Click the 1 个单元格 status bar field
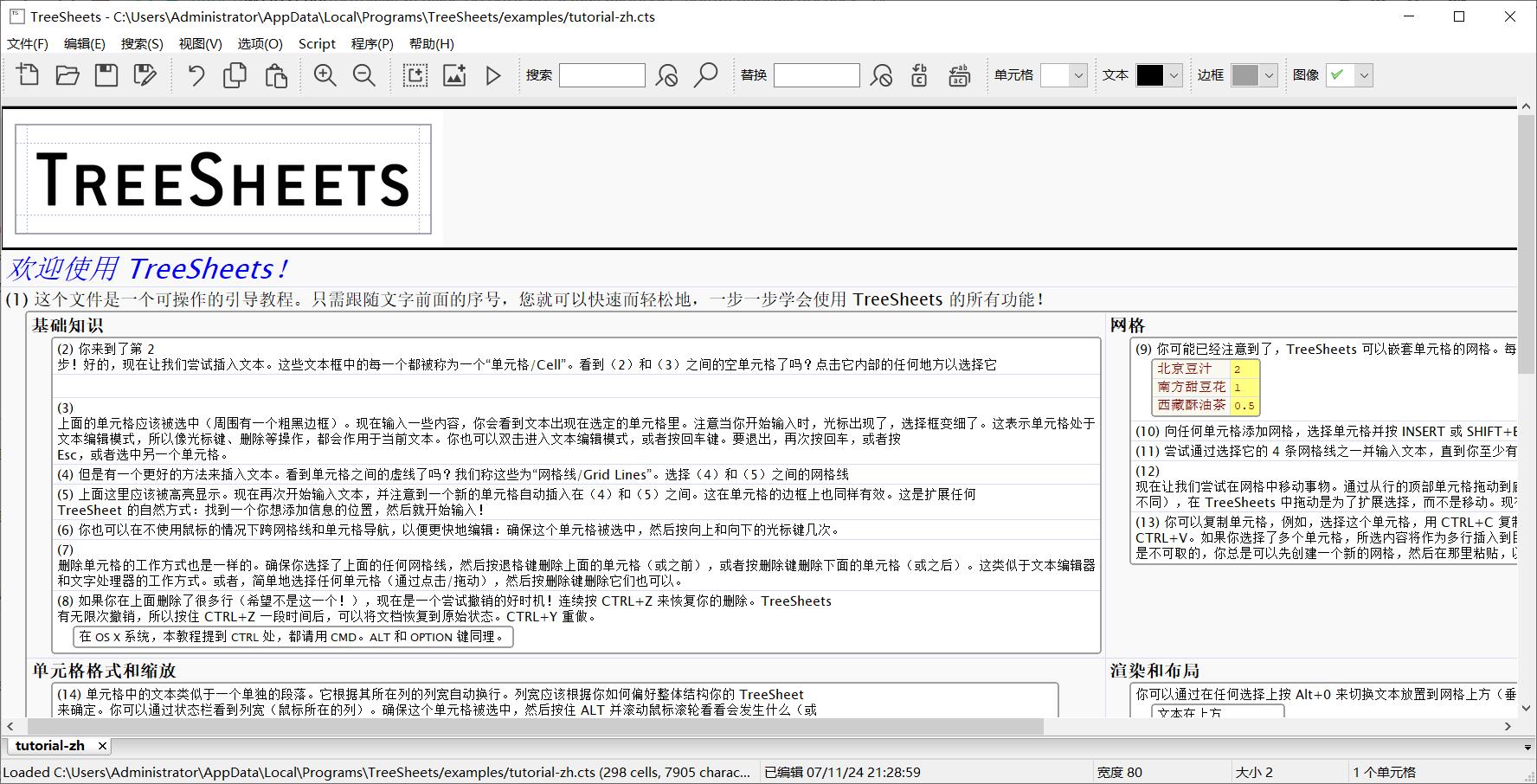The image size is (1537, 784). coord(1385,772)
